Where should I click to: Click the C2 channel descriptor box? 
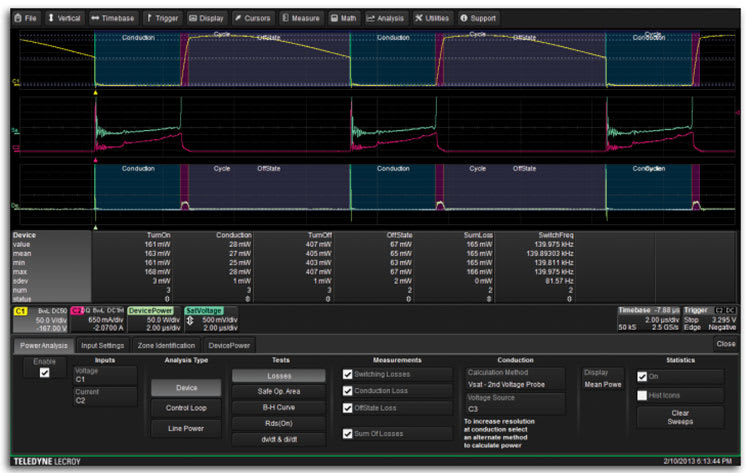click(x=96, y=318)
